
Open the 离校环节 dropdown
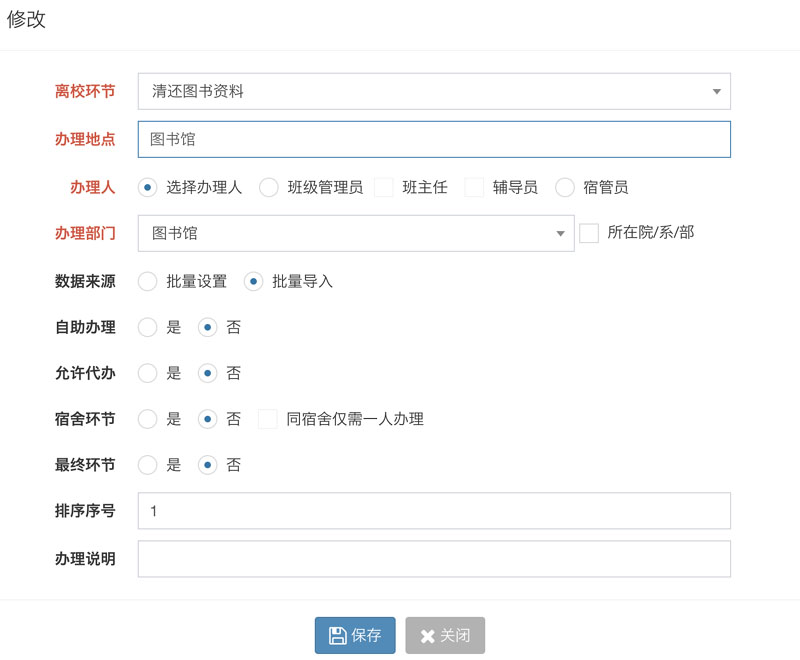(x=434, y=91)
